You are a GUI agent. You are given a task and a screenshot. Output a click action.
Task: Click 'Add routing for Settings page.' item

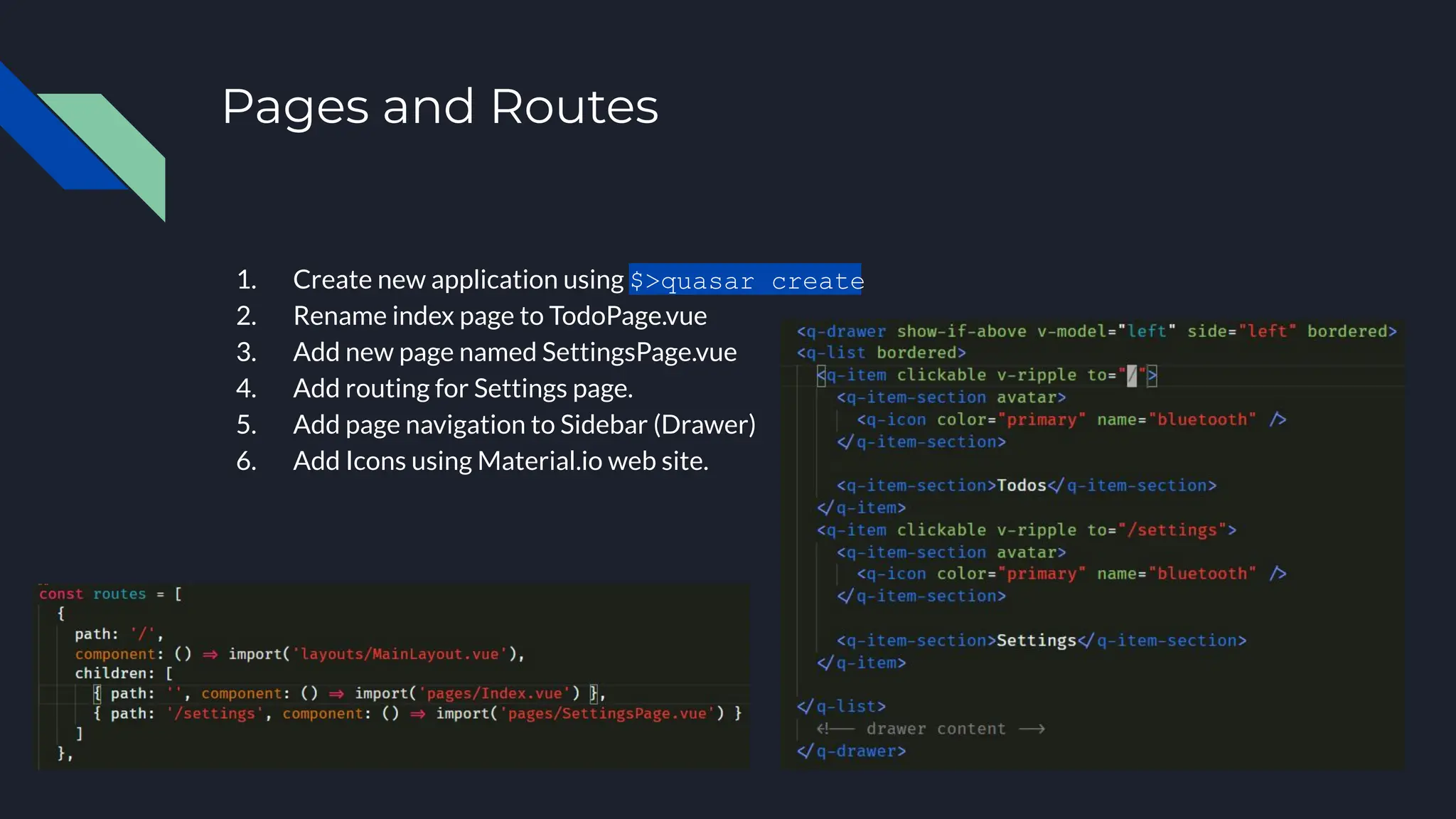coord(463,388)
